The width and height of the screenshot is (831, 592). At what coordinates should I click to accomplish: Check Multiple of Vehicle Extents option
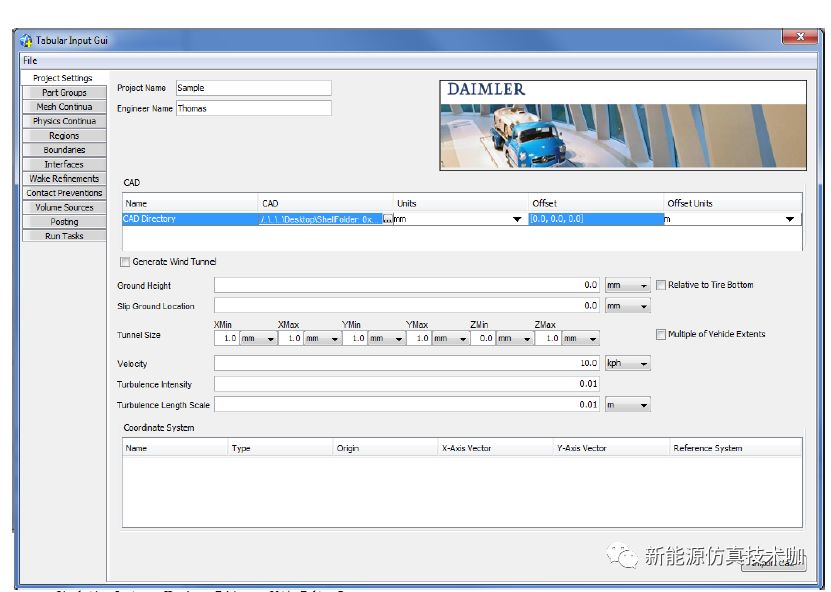[661, 334]
